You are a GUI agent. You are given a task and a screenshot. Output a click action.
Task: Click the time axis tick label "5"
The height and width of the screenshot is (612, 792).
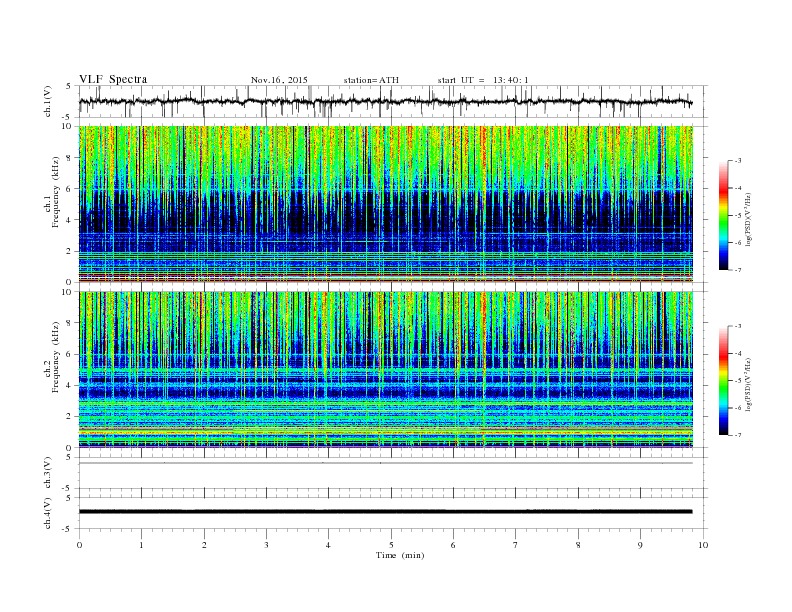pyautogui.click(x=391, y=545)
